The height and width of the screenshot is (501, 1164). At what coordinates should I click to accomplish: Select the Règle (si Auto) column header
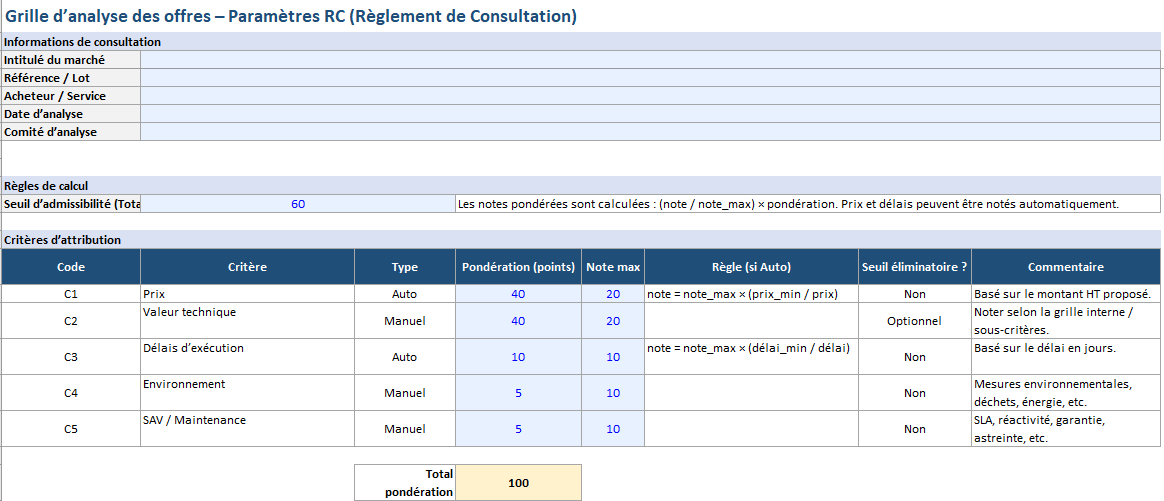point(751,267)
